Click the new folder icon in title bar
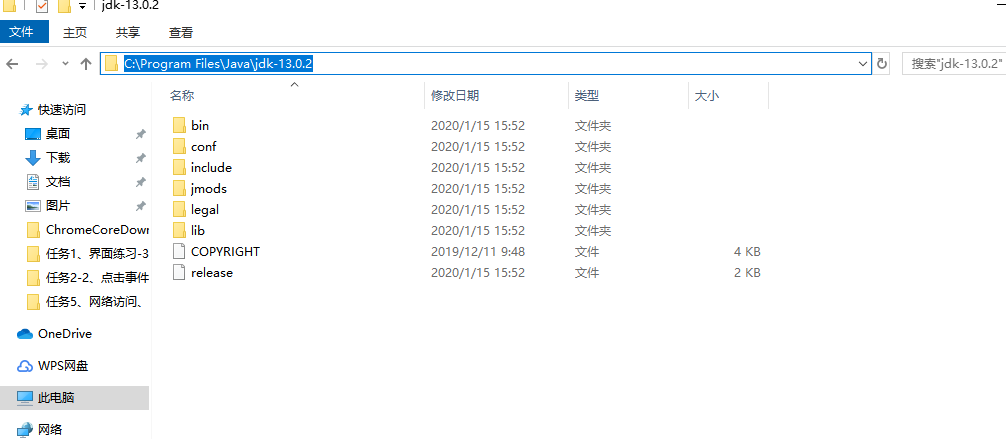1006x439 pixels. [x=64, y=6]
